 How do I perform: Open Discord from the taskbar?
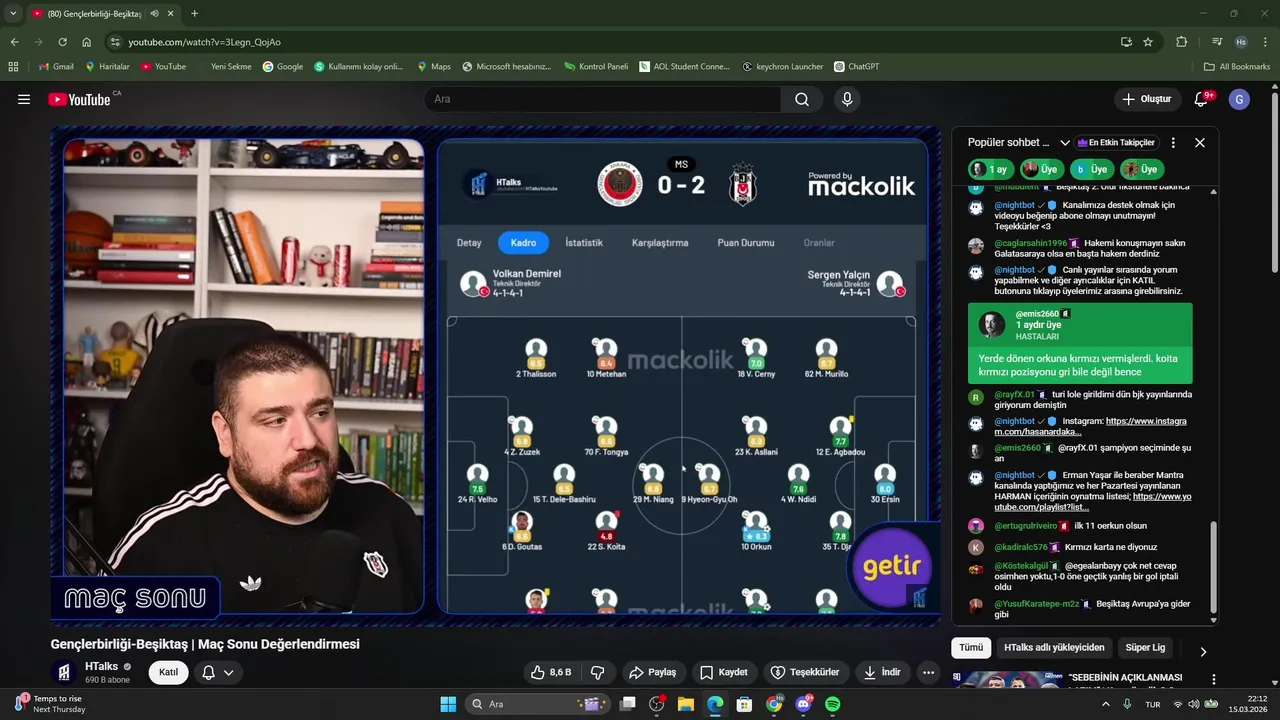click(804, 704)
